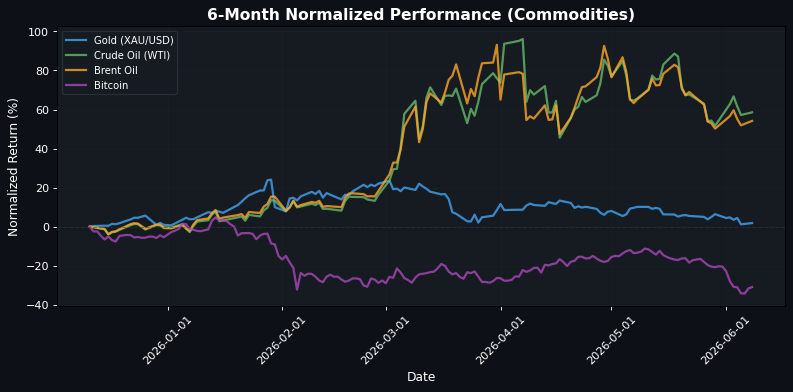Click the purple Bitcoin legend line swatch
The width and height of the screenshot is (793, 392).
coord(76,85)
